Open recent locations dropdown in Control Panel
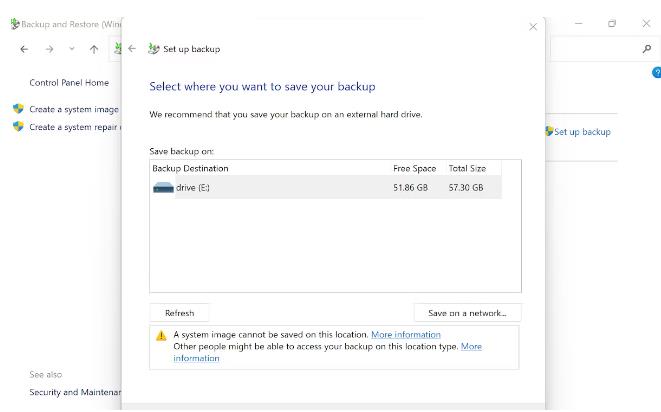The image size is (661, 412). pos(72,49)
